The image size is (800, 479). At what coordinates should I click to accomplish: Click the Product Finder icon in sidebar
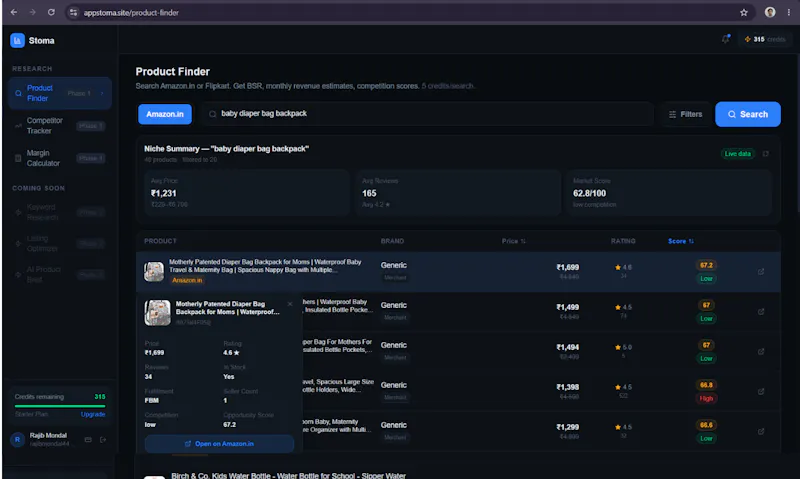click(18, 93)
